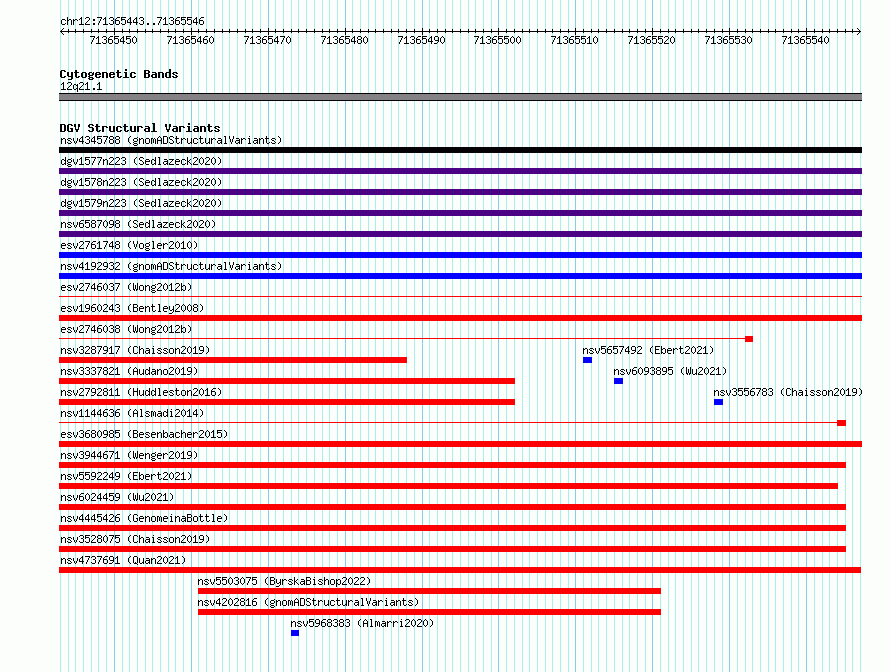Click nsv3556783 (Chaisson2019) label
Image resolution: width=890 pixels, height=672 pixels.
click(x=788, y=392)
